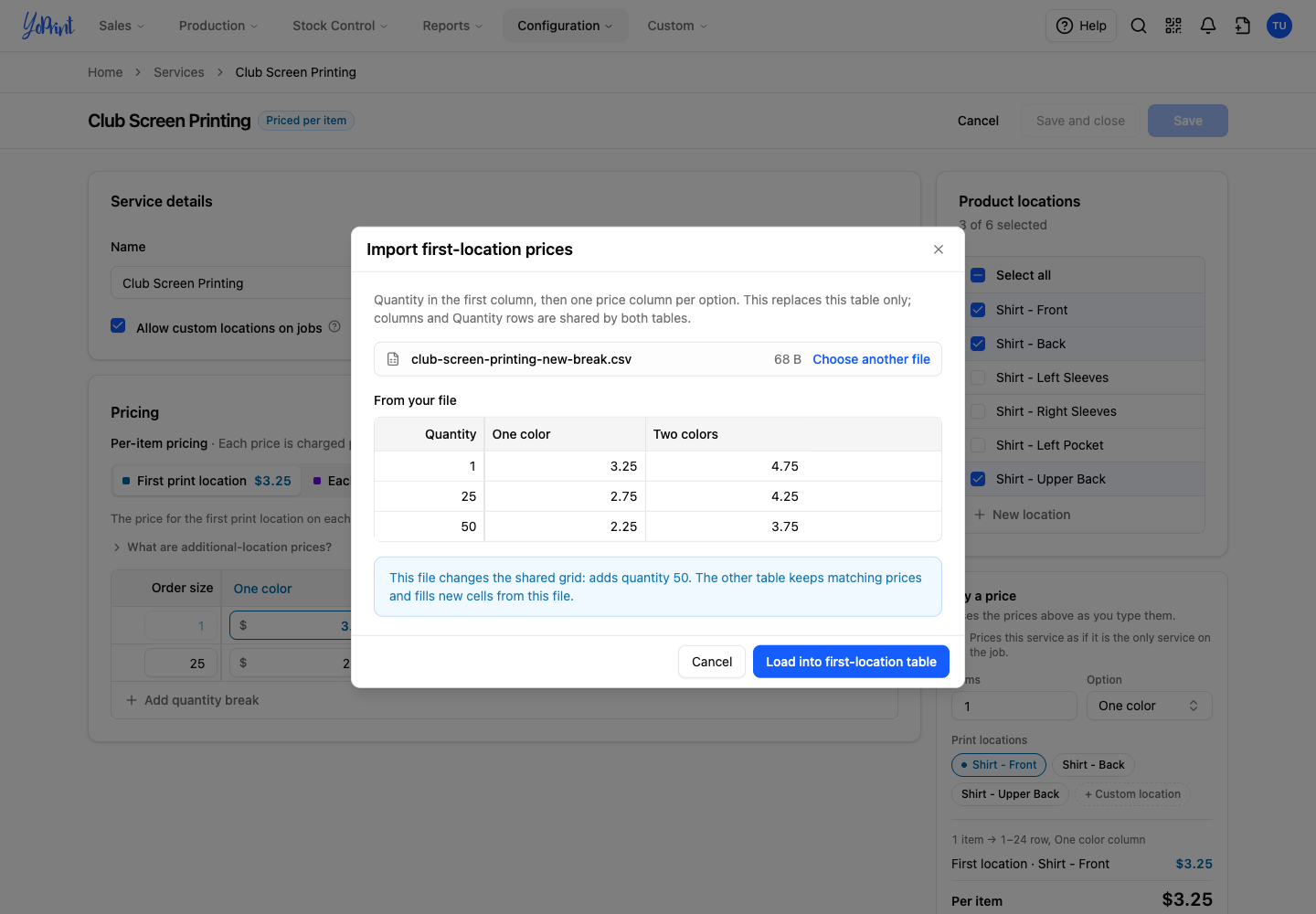This screenshot has height=914, width=1316.
Task: Open the Option dropdown showing One color
Action: 1149,706
